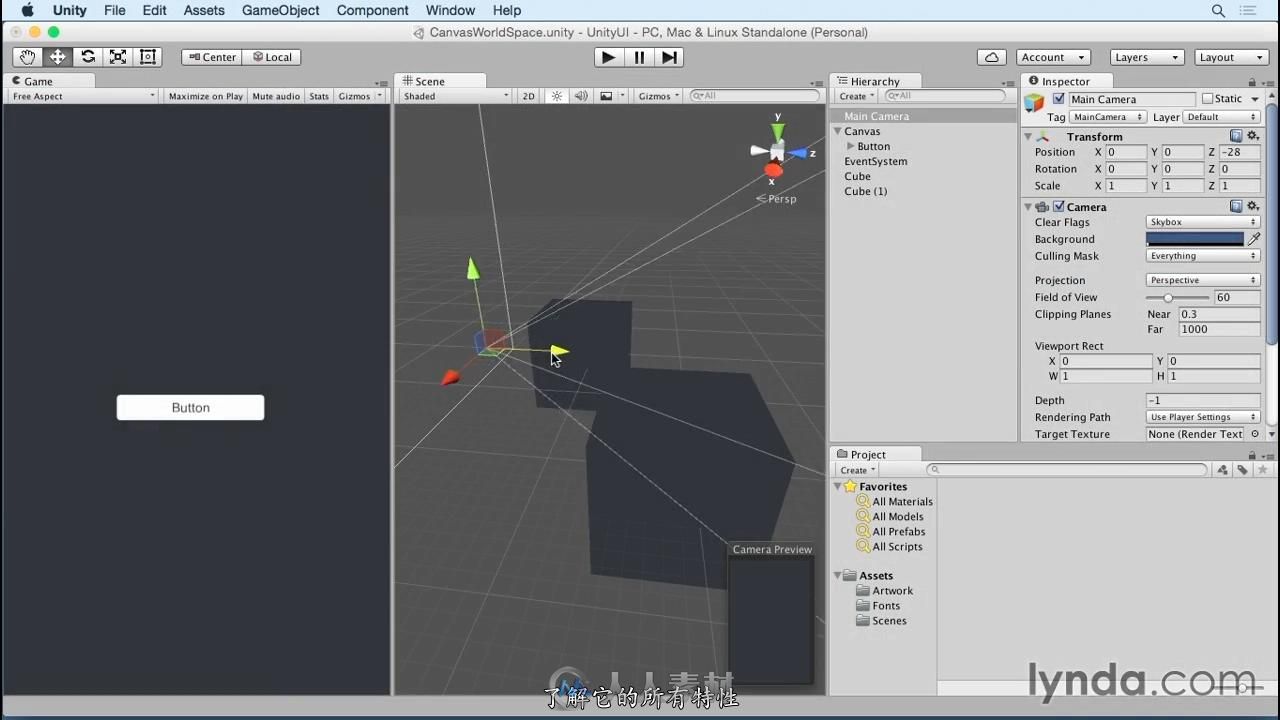Toggle the Static checkbox

[1208, 99]
